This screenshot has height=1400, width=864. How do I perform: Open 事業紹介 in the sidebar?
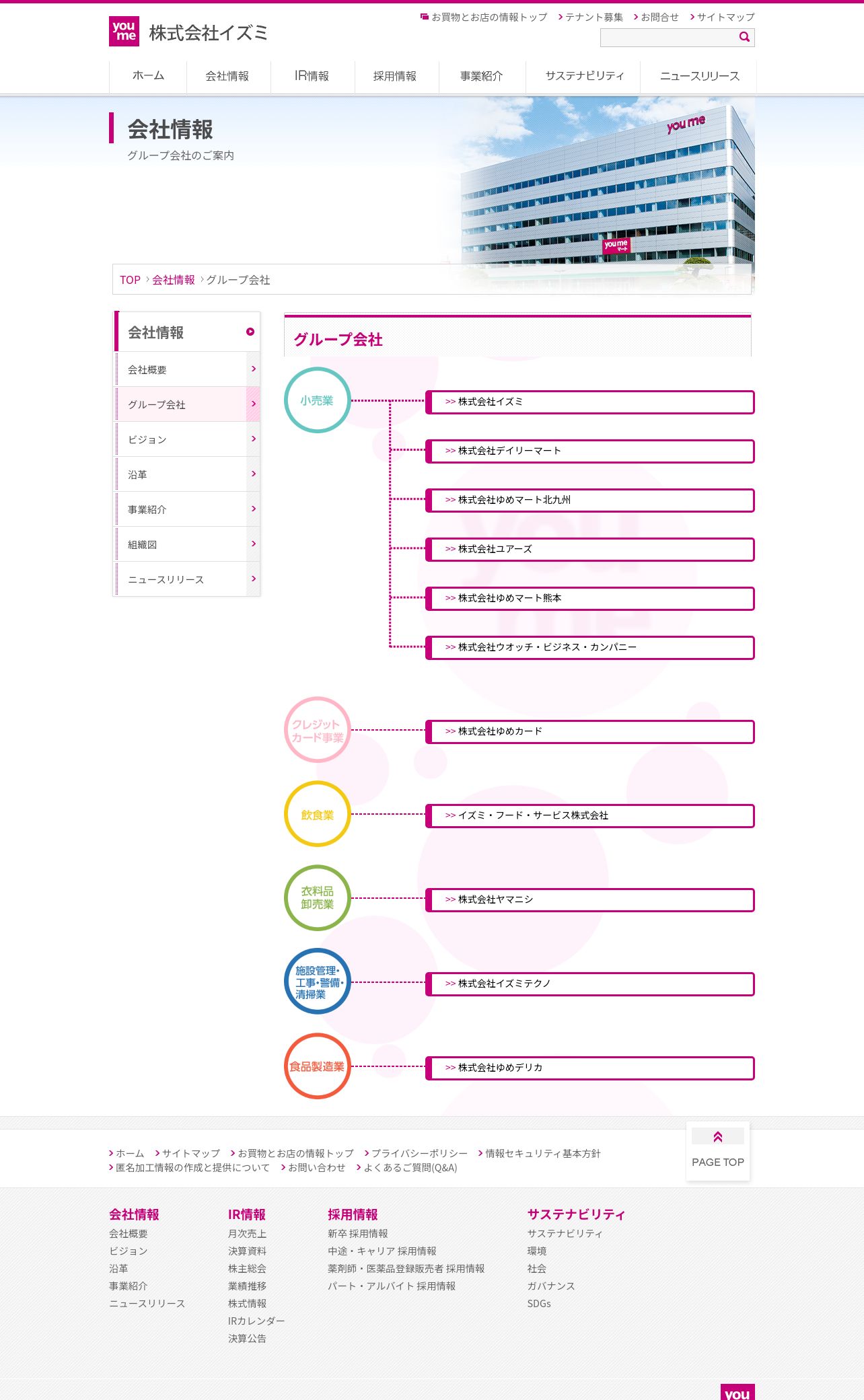point(188,509)
